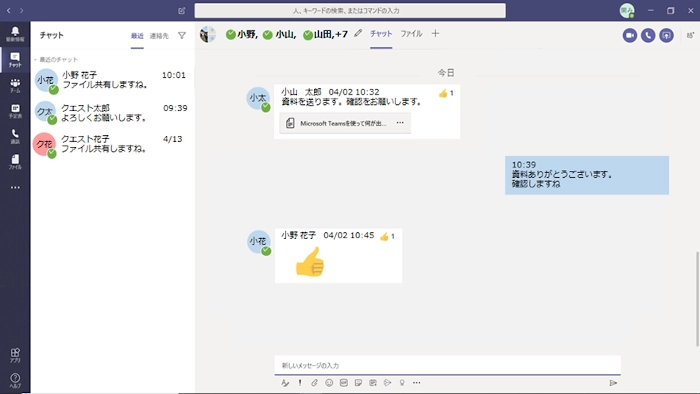Viewport: 700px width, 394px height.
Task: Open the chat with クエスト花子
Action: (x=112, y=144)
